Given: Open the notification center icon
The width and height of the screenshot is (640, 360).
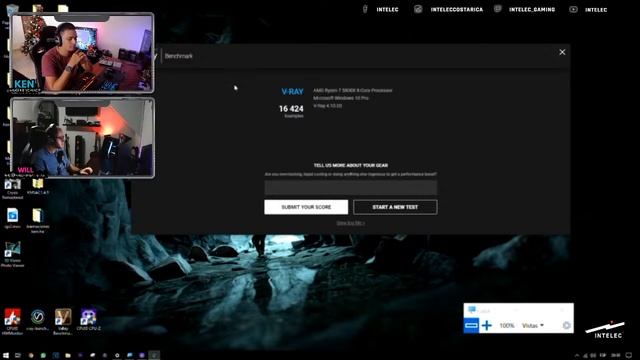Looking at the screenshot, I should [629, 356].
